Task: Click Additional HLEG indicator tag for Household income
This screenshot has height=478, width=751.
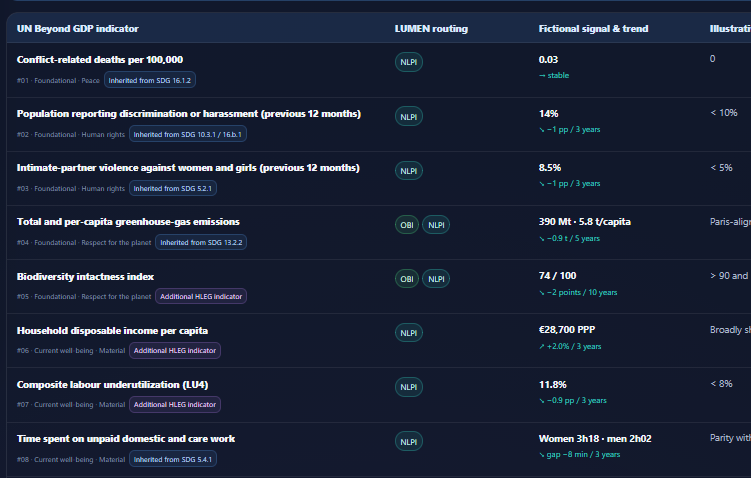Action: [x=175, y=351]
